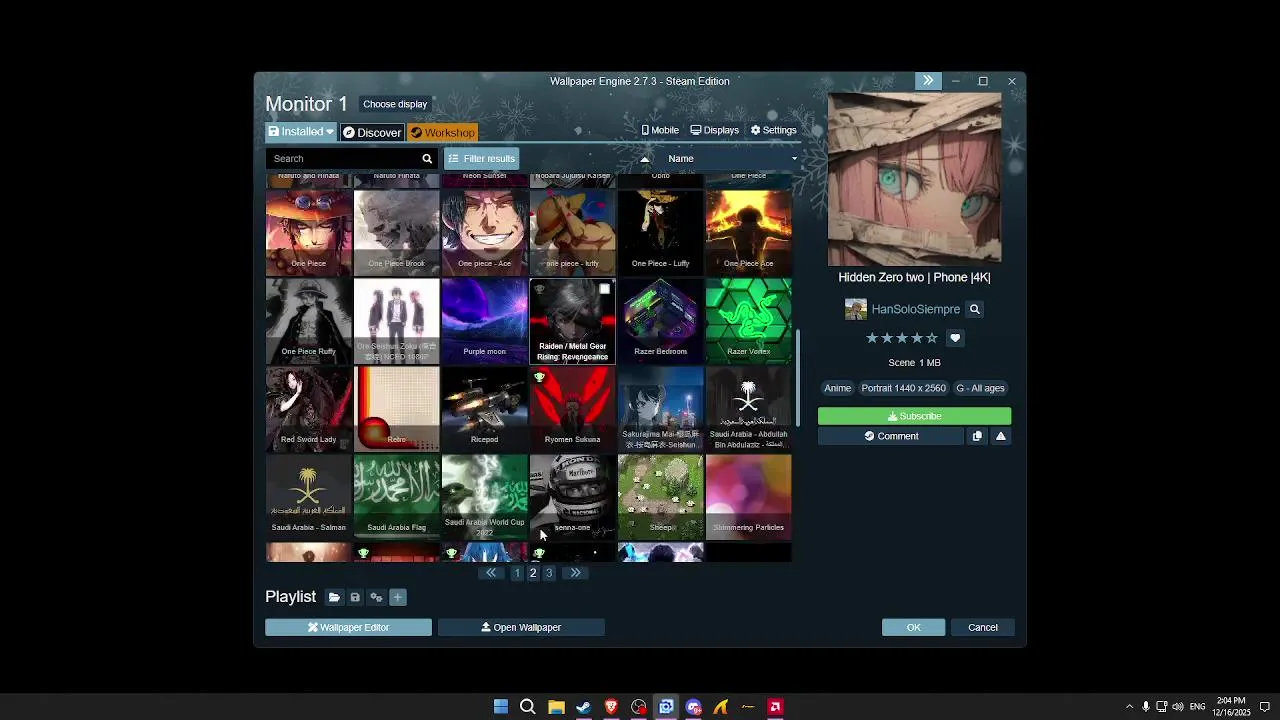
Task: Open Displays overview
Action: [714, 130]
